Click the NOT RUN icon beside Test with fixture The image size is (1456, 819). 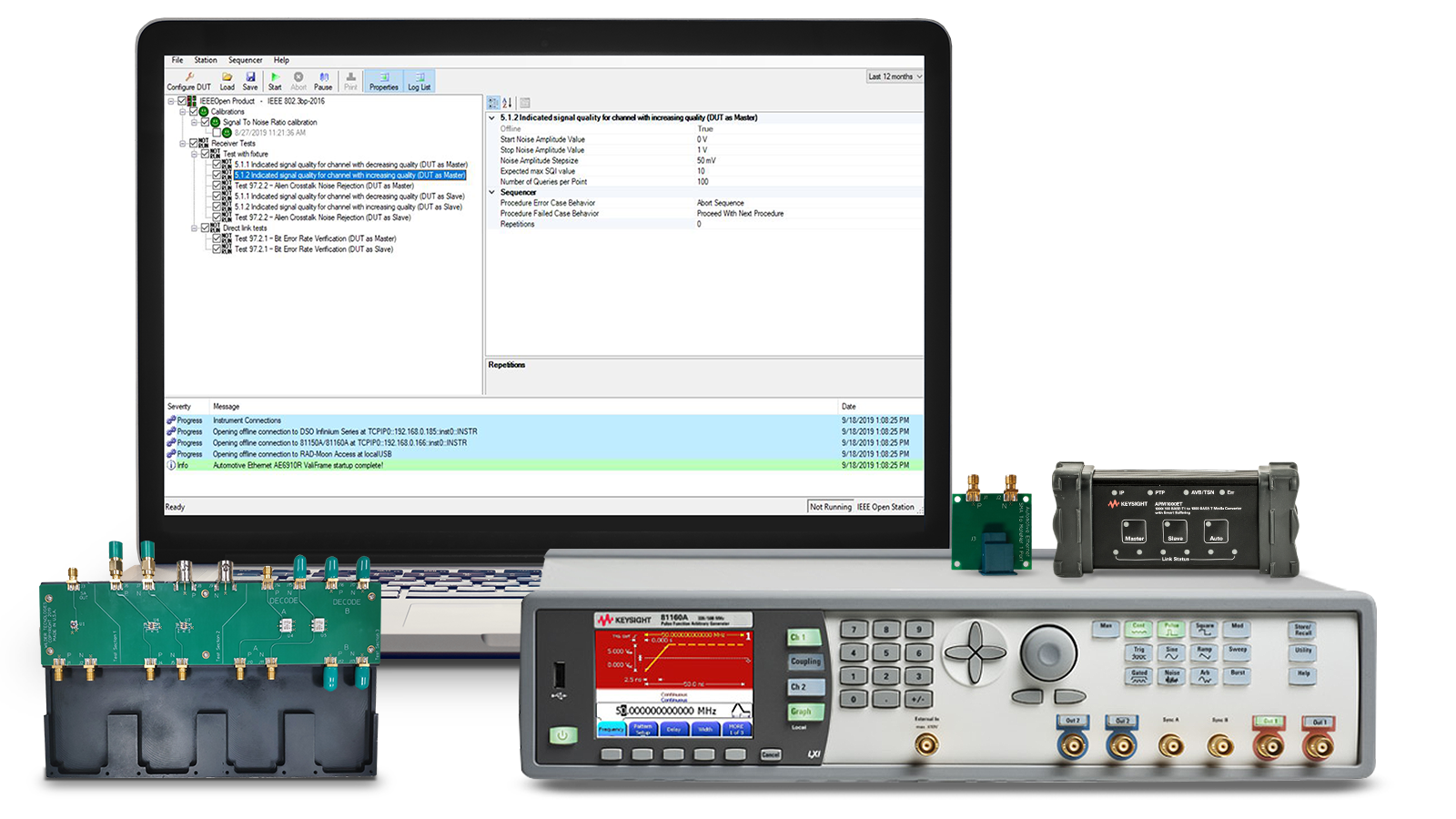coord(215,154)
